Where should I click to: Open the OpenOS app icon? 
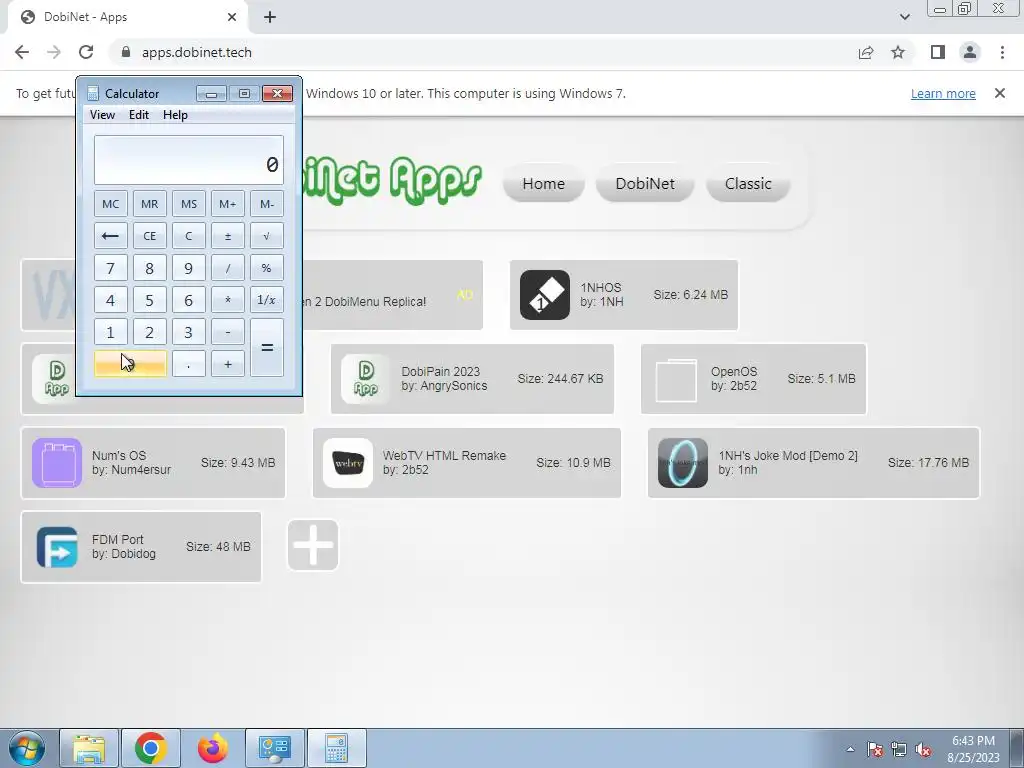coord(676,379)
